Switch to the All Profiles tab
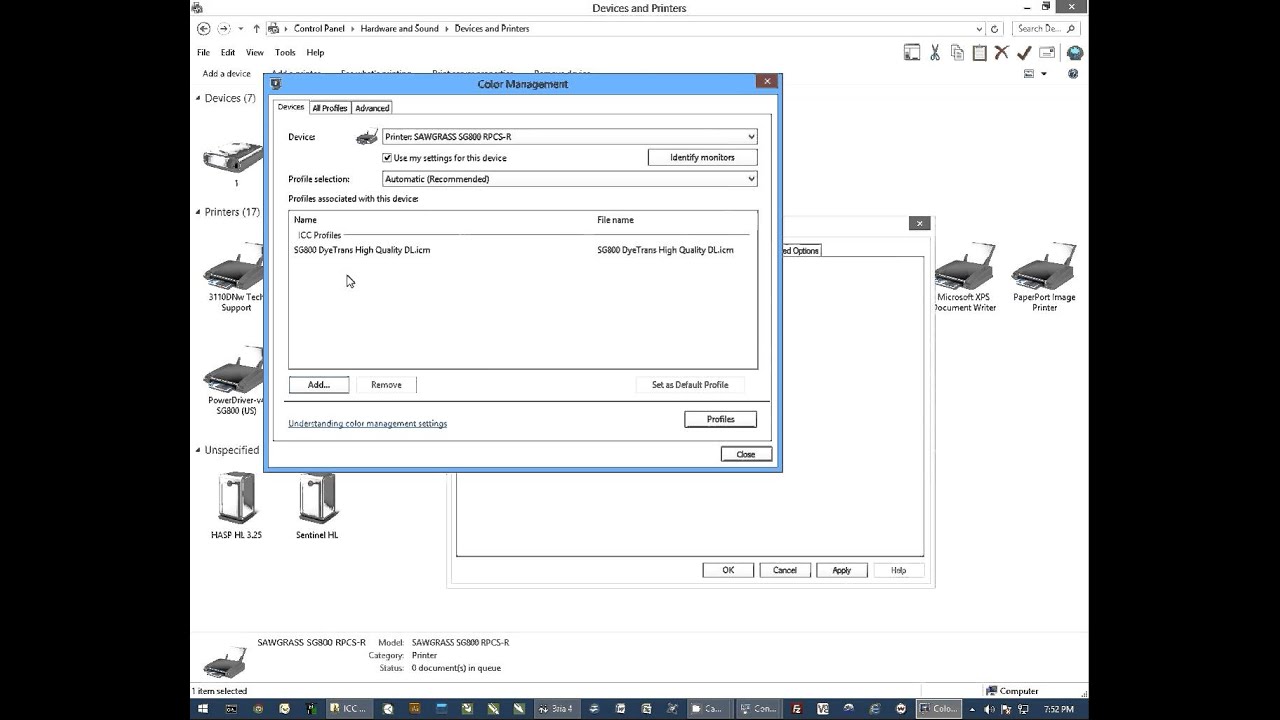The height and width of the screenshot is (720, 1280). [329, 108]
